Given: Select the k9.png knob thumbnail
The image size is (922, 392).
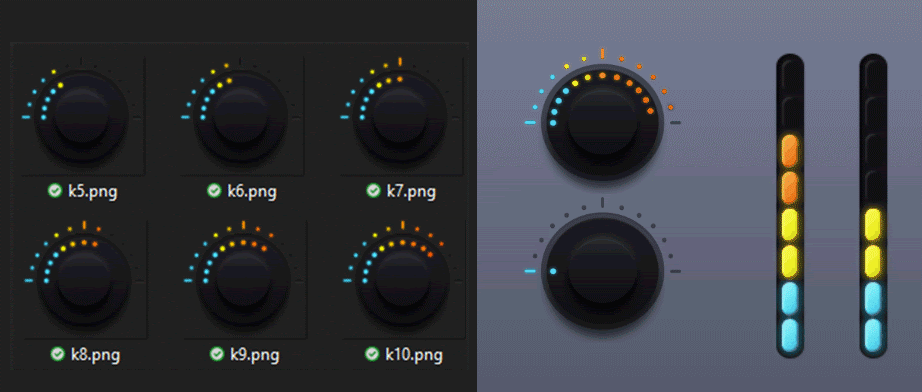Looking at the screenshot, I should point(243,280).
